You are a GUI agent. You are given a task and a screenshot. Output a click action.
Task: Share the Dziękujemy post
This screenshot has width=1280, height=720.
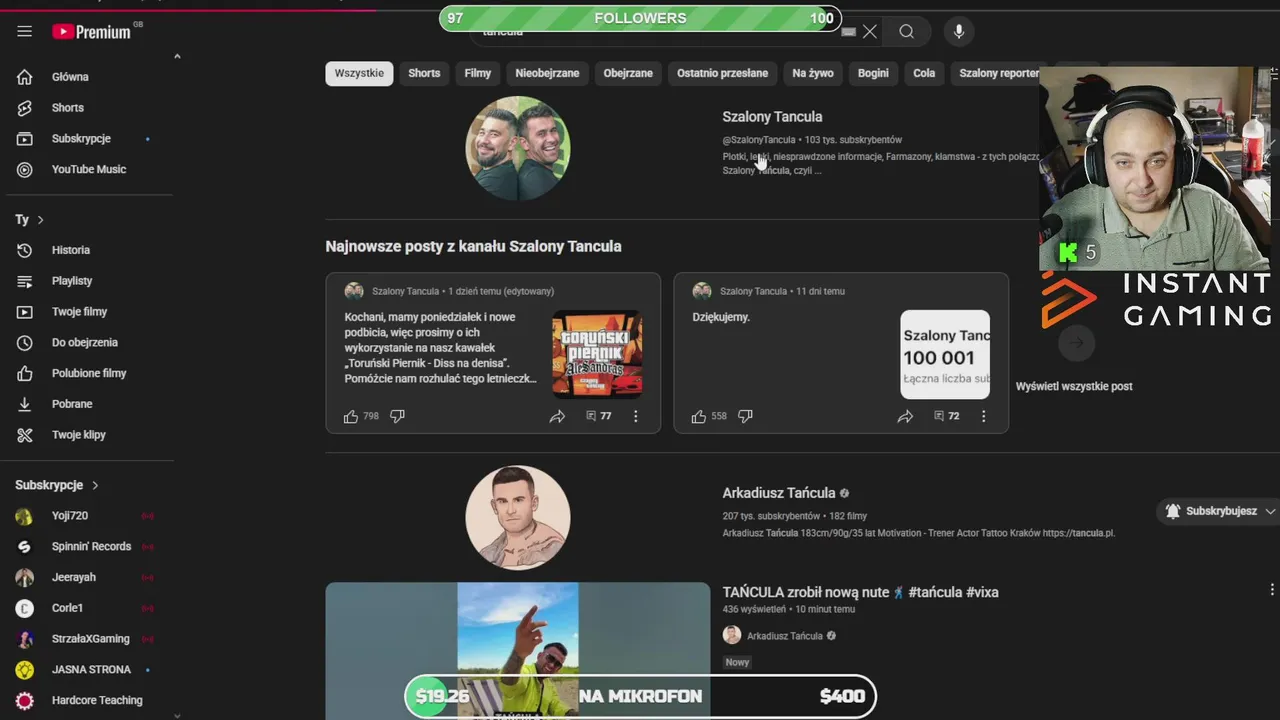[905, 416]
